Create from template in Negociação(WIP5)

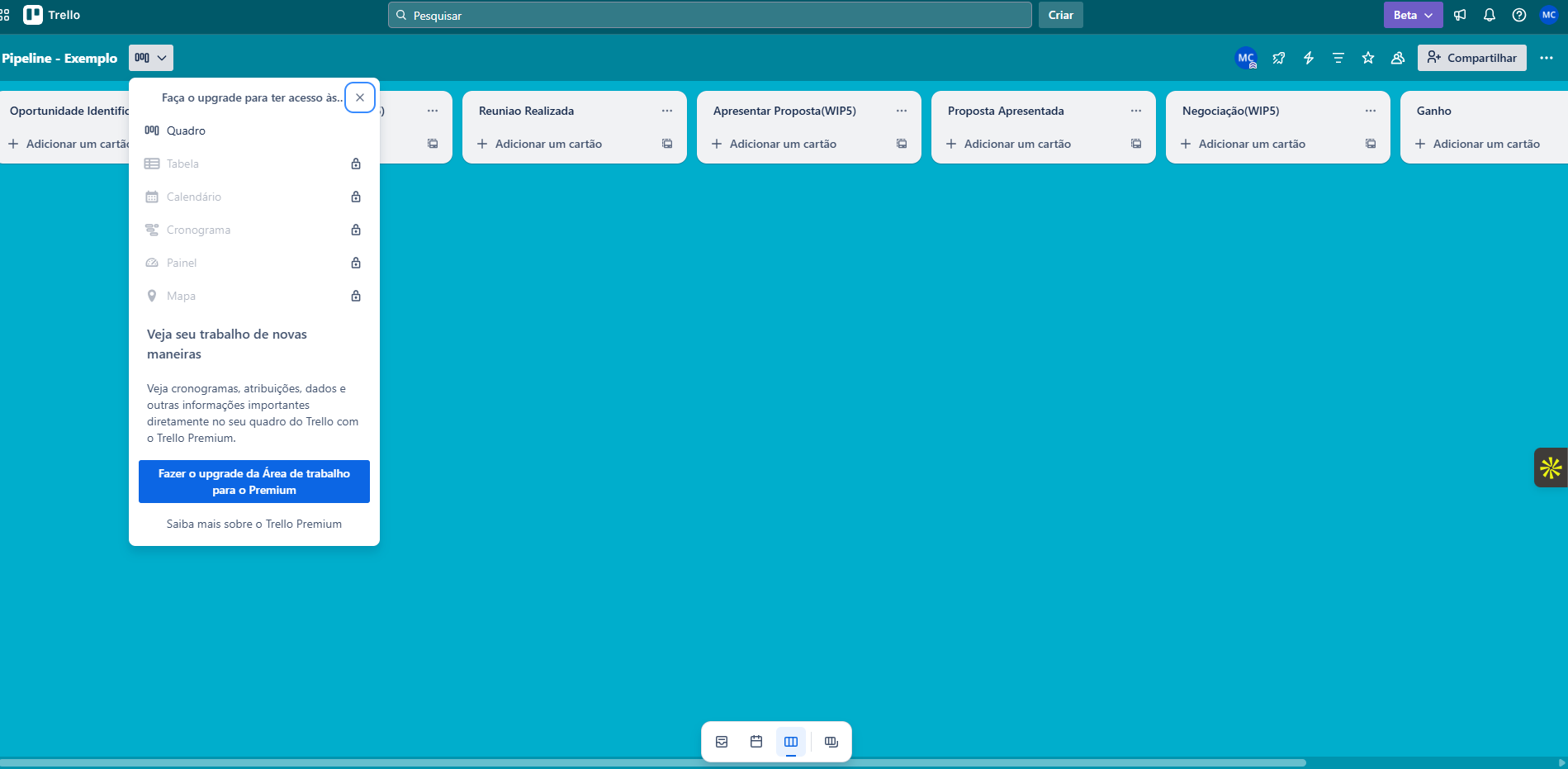click(1371, 144)
